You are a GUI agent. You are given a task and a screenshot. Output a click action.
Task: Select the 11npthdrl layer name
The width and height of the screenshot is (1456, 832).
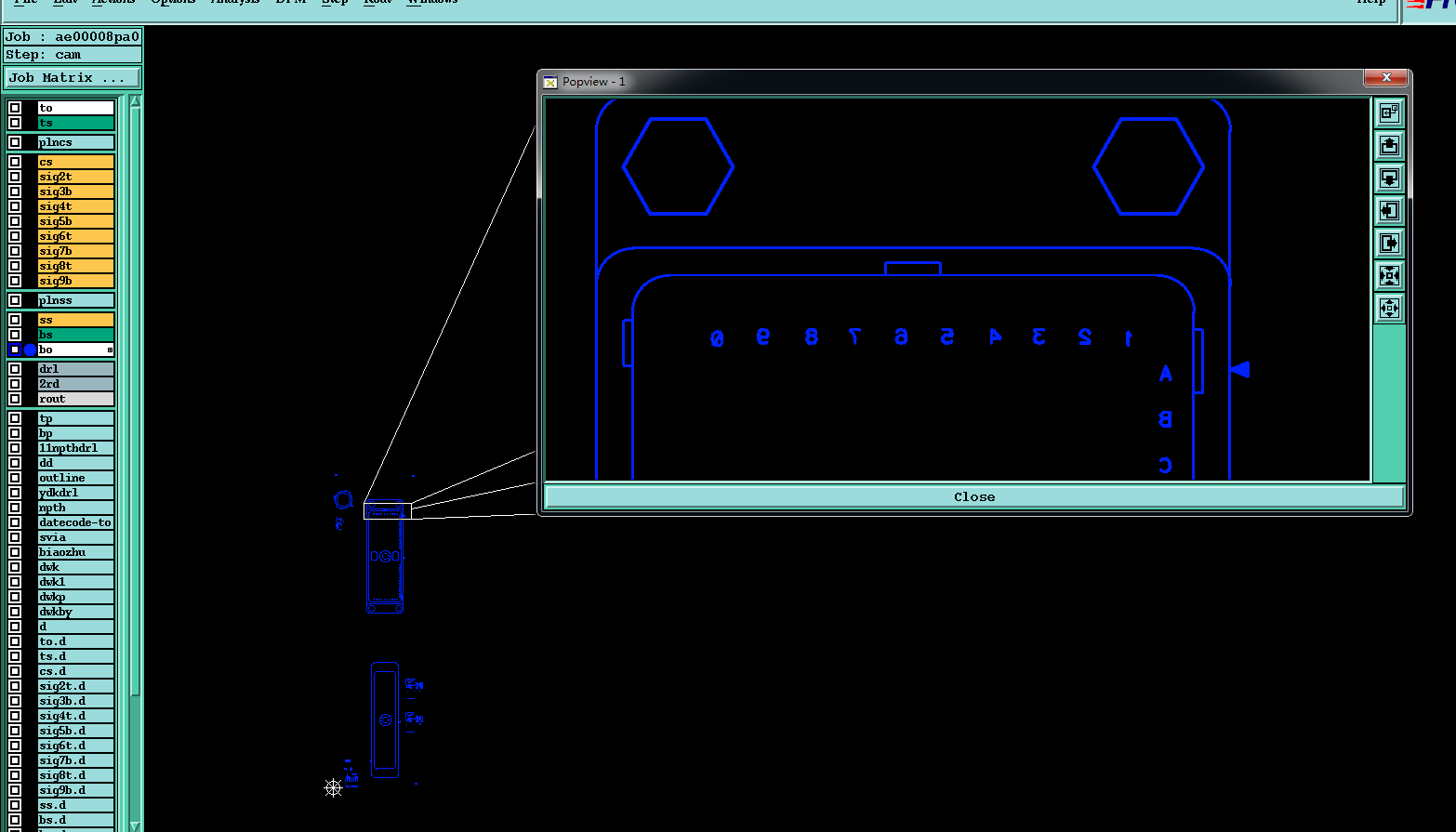(75, 448)
